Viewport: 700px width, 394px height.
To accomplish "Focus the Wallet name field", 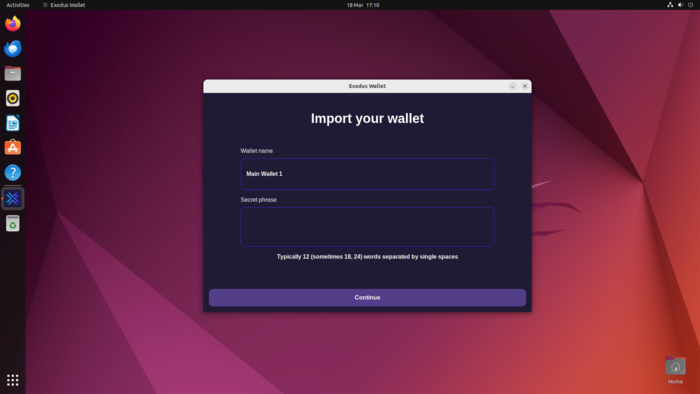I will pos(367,174).
